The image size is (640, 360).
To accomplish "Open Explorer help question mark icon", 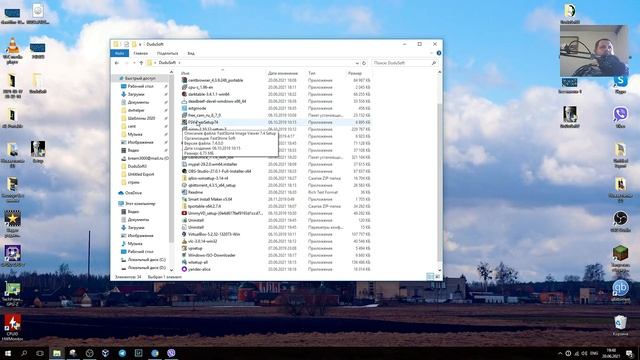I will pyautogui.click(x=439, y=53).
